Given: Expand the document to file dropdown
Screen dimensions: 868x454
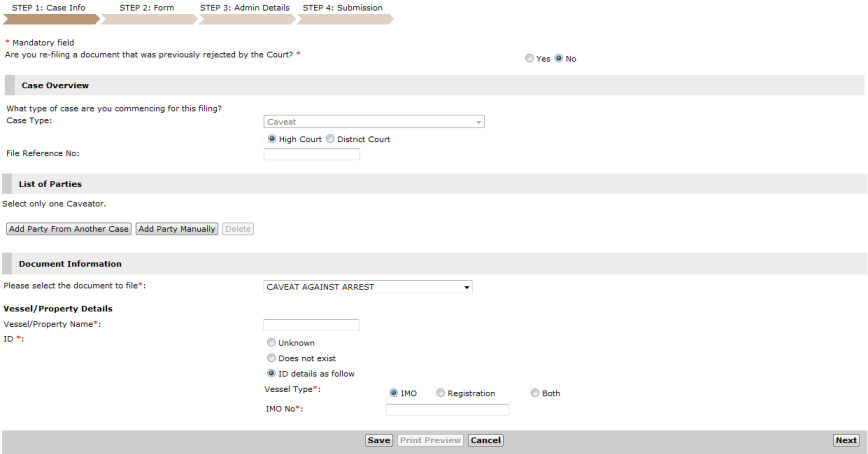Looking at the screenshot, I should click(367, 287).
